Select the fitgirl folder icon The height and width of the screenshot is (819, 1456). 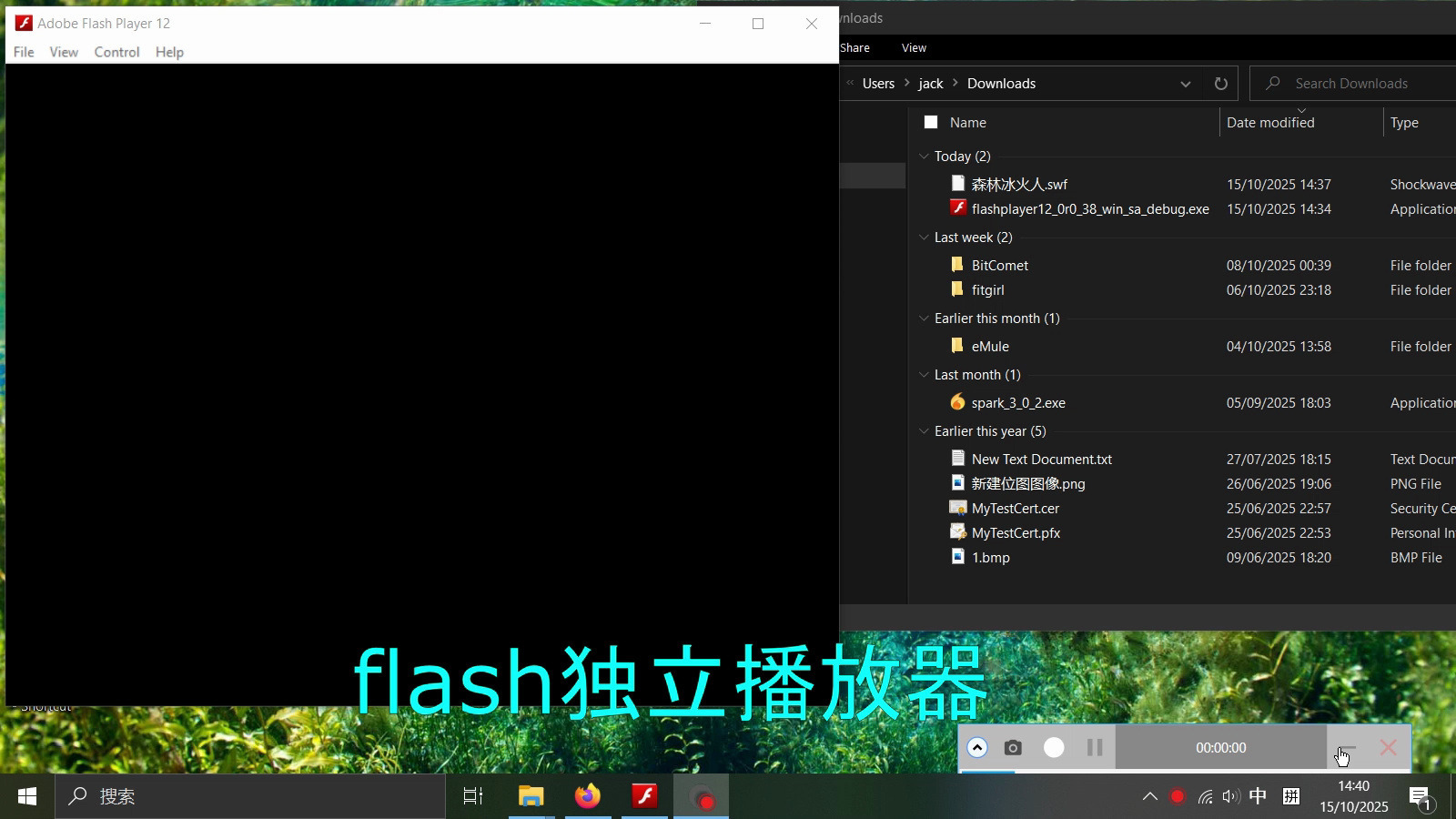[957, 289]
